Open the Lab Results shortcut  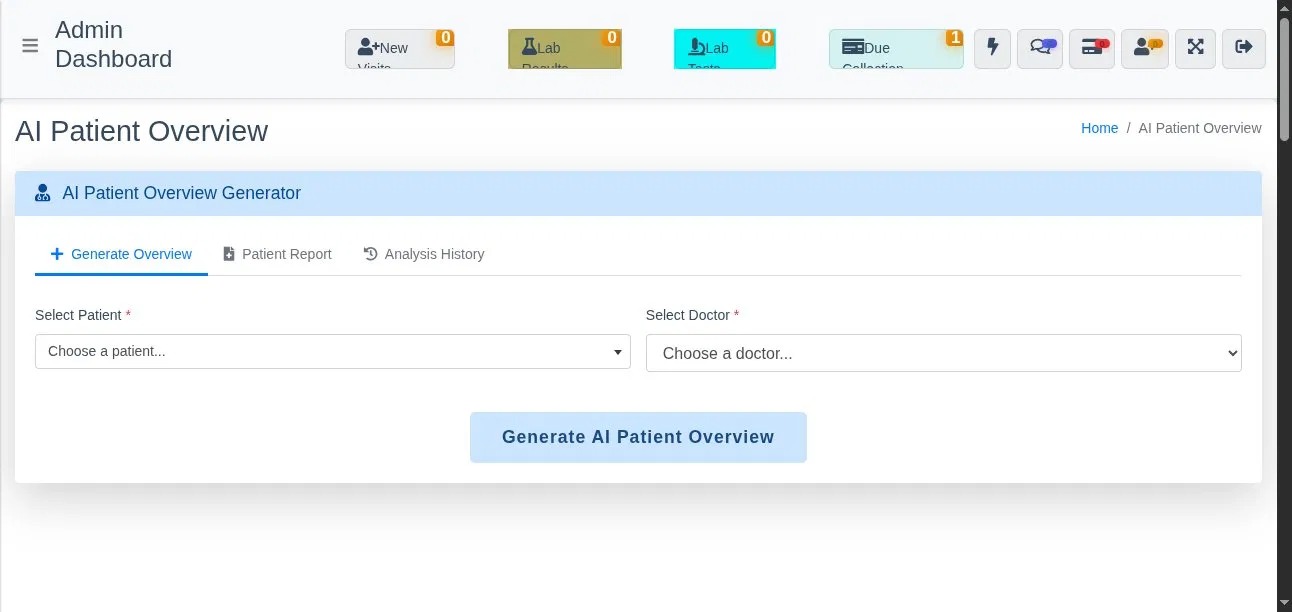point(565,49)
